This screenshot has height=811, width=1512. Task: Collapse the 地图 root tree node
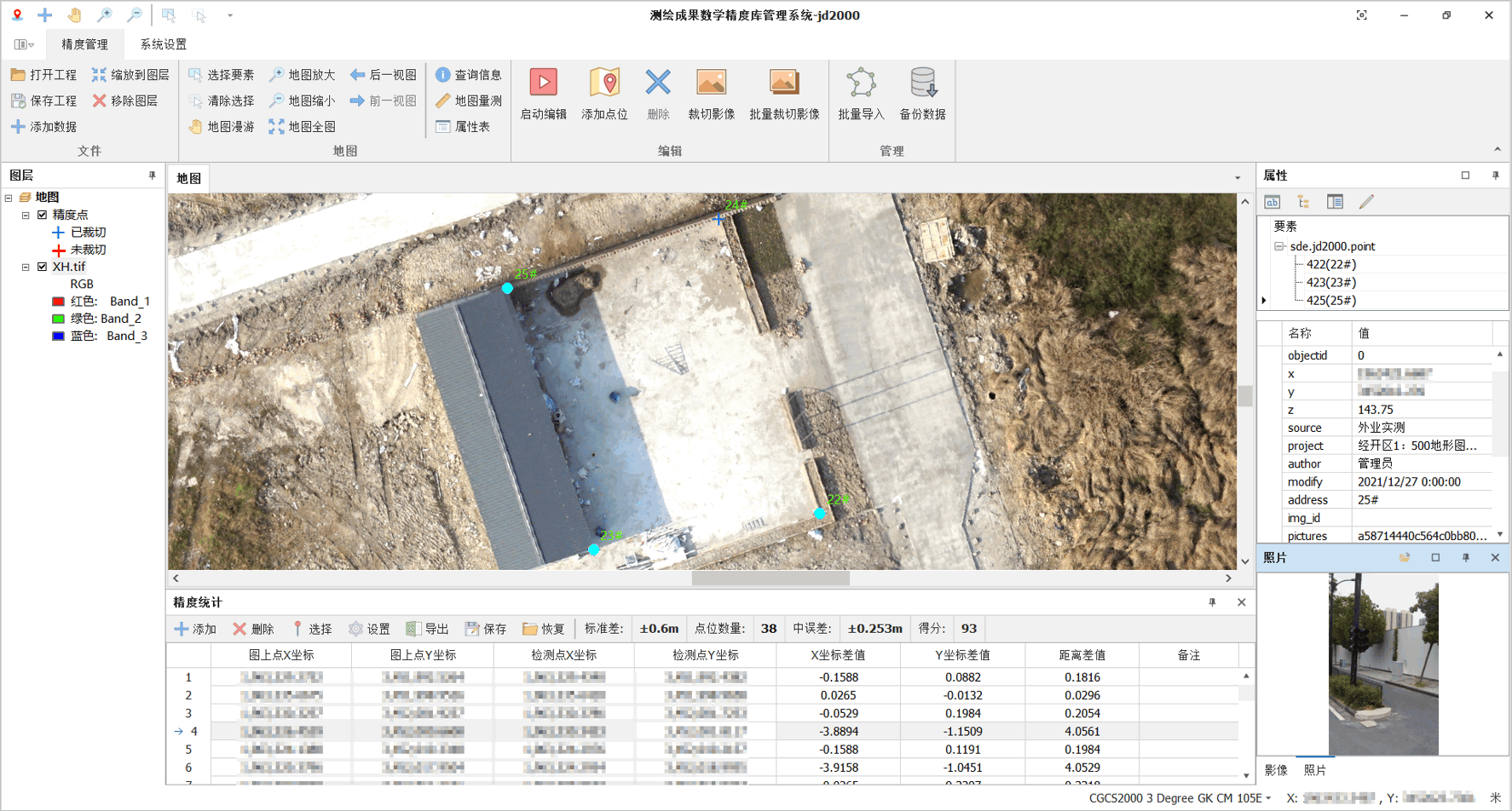coord(9,198)
